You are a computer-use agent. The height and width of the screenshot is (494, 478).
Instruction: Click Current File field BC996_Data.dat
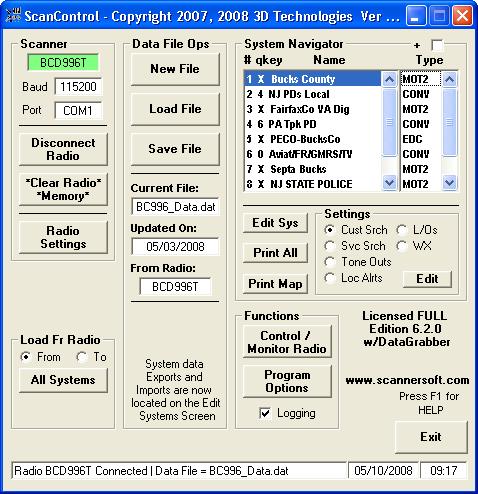(x=175, y=207)
